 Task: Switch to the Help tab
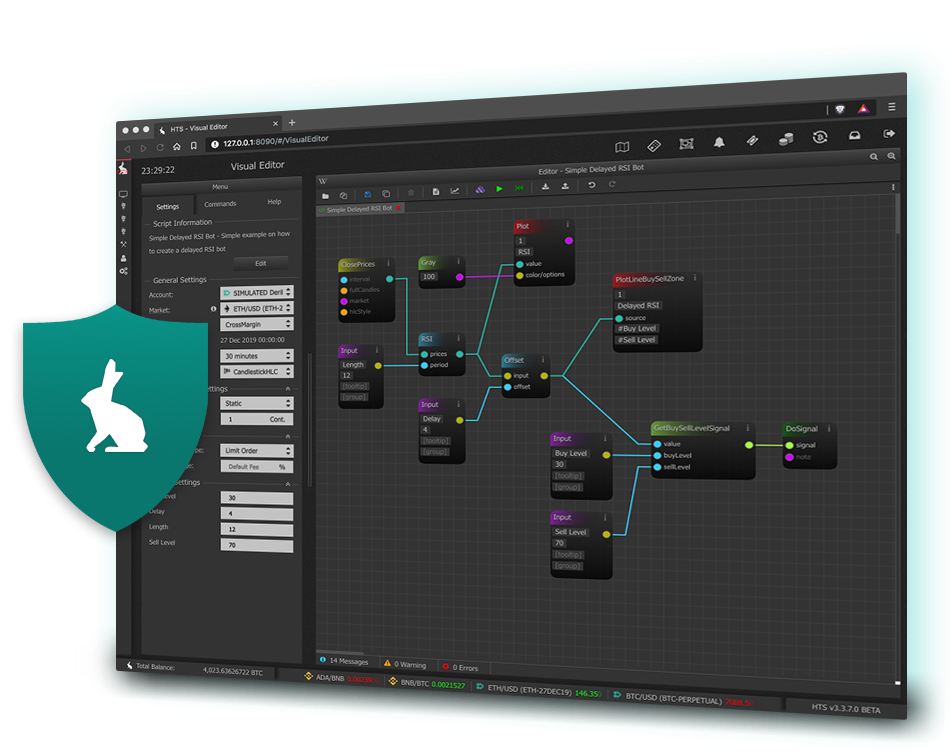[x=274, y=202]
